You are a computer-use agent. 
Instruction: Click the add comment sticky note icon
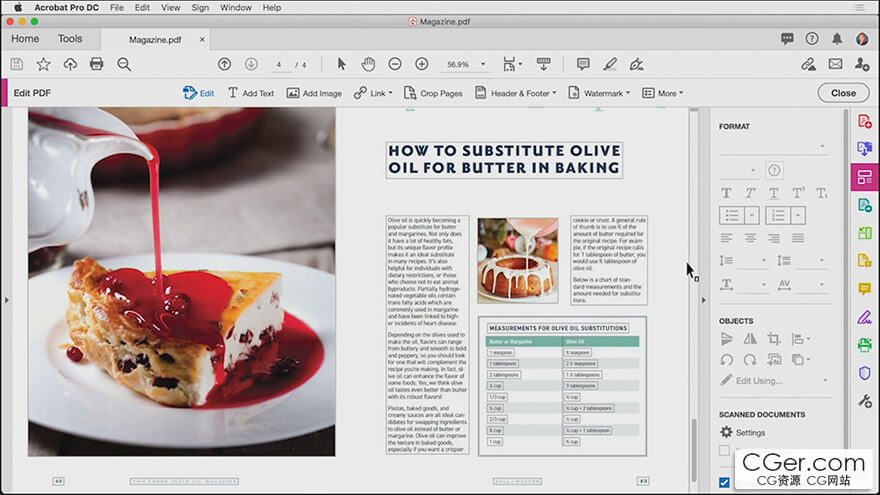583,64
